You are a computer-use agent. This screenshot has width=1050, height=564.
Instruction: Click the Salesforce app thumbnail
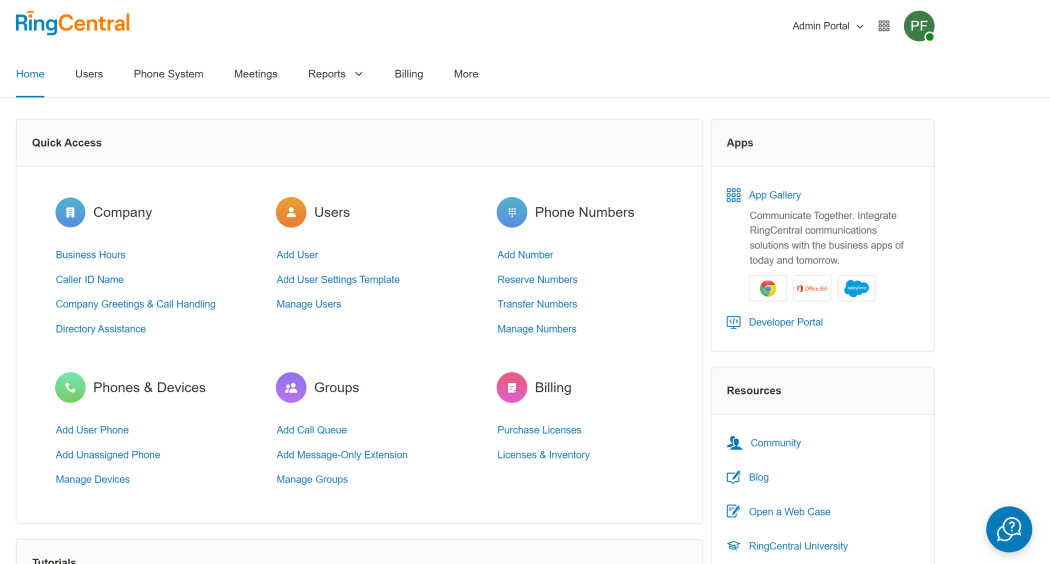pyautogui.click(x=857, y=288)
